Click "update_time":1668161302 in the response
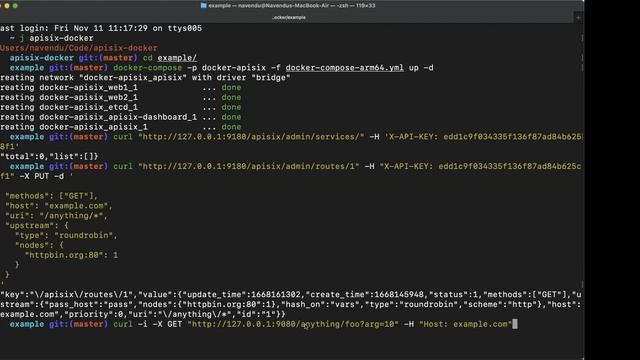This screenshot has width=640, height=360. tap(241, 294)
